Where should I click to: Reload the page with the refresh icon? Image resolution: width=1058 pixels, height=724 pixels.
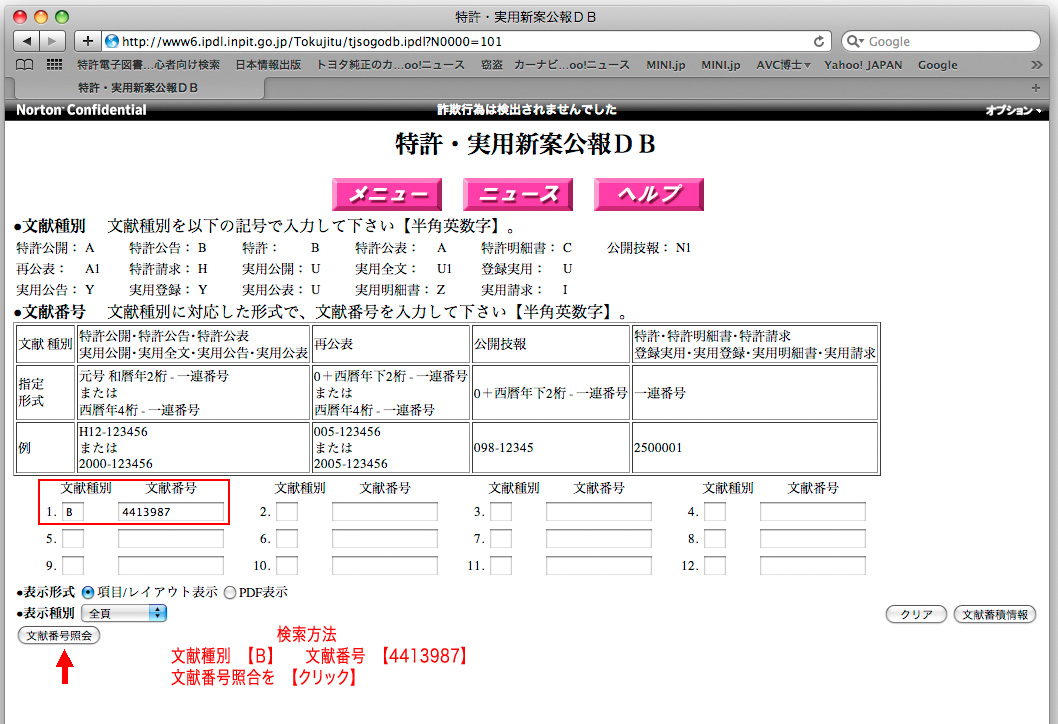pos(820,41)
